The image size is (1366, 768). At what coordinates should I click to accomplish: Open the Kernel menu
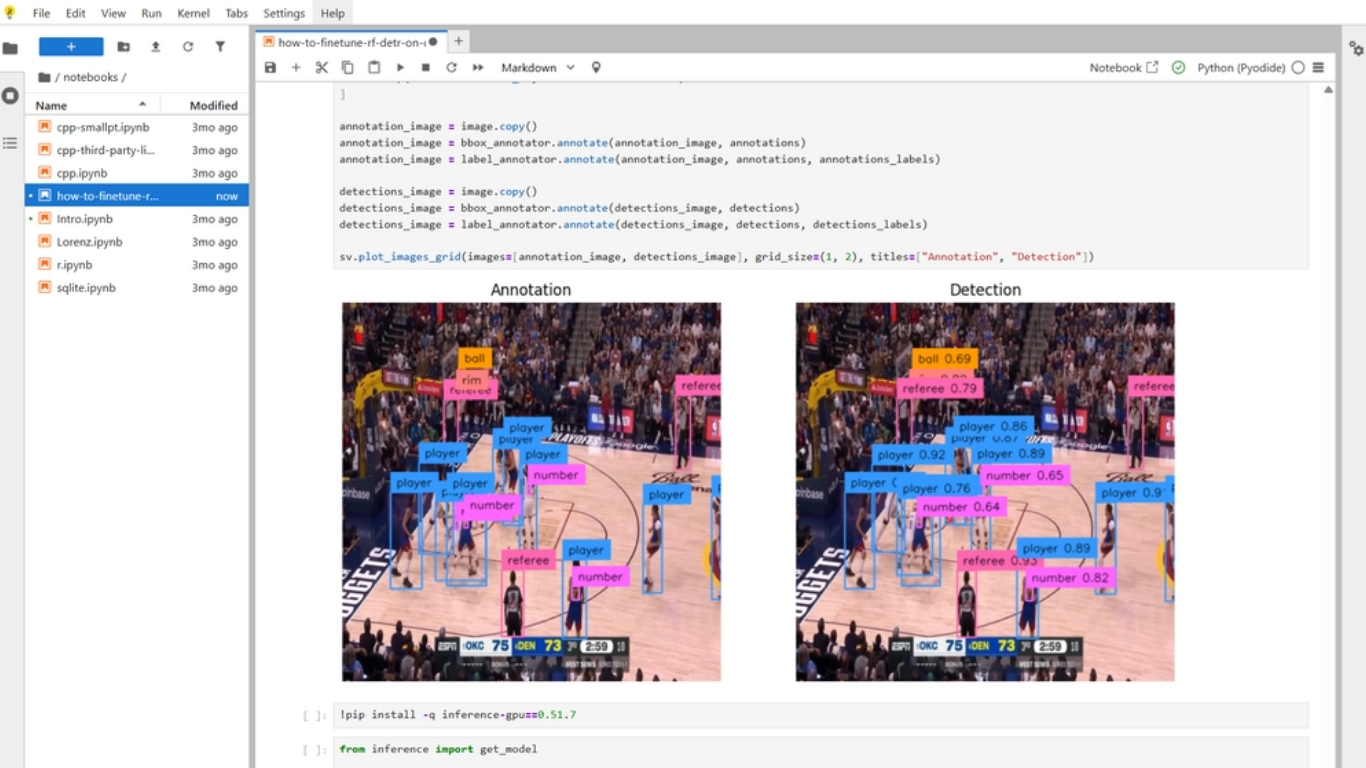(192, 13)
